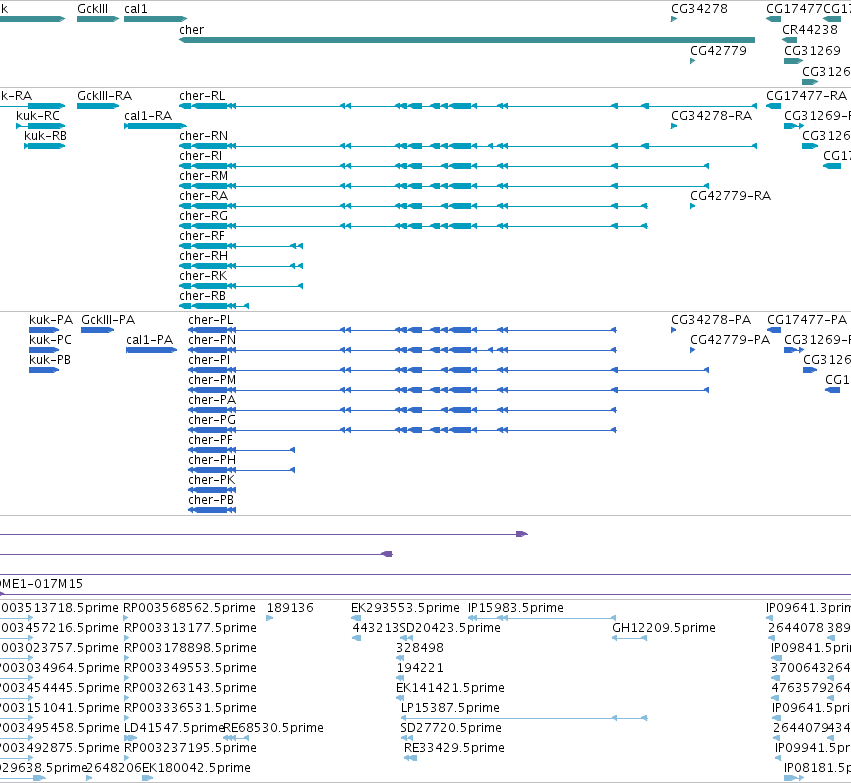
Task: Select the 194221 feature label
Action: click(x=420, y=668)
